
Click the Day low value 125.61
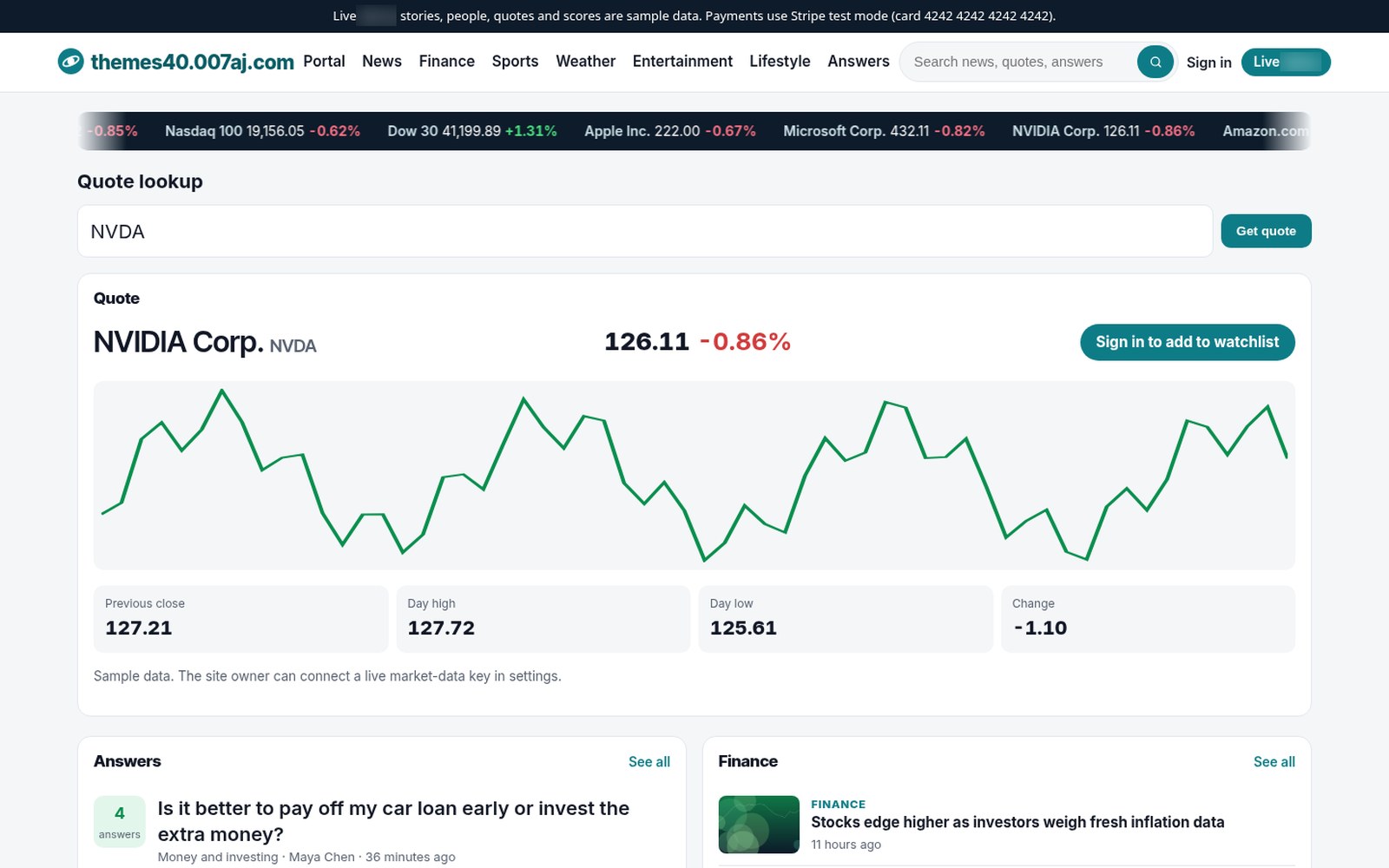click(743, 628)
